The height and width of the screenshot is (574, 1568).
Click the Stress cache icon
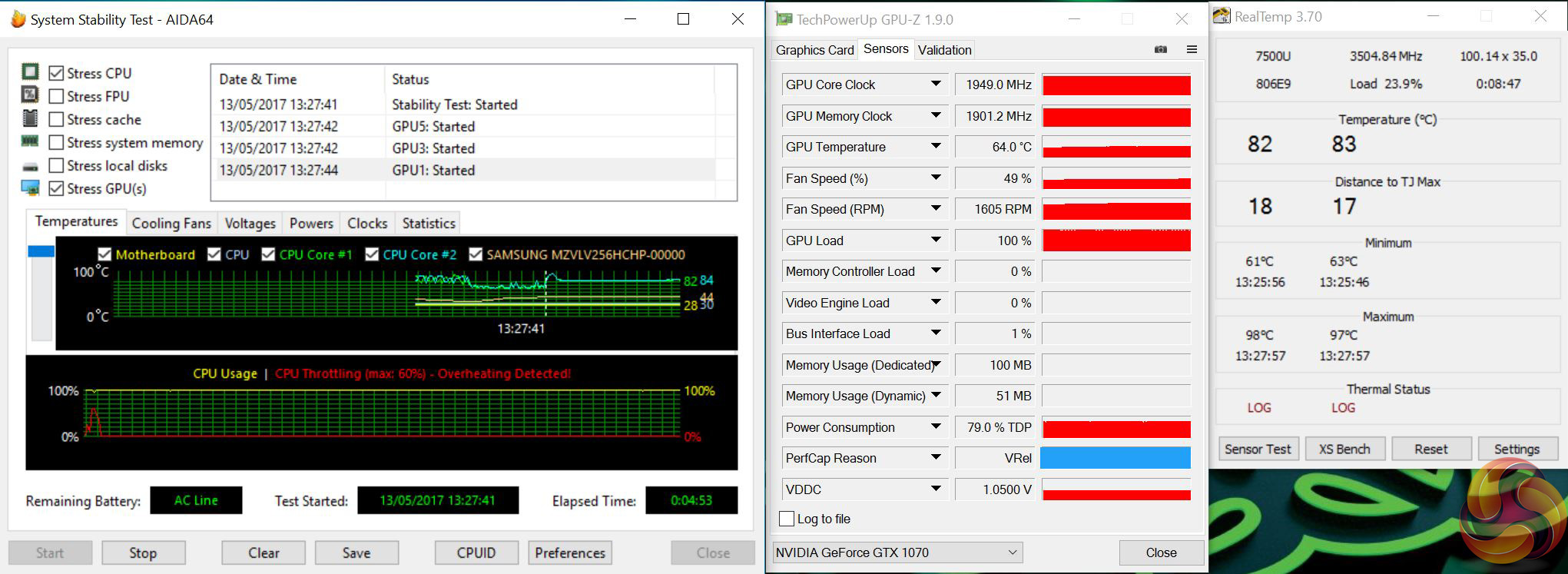pyautogui.click(x=30, y=118)
